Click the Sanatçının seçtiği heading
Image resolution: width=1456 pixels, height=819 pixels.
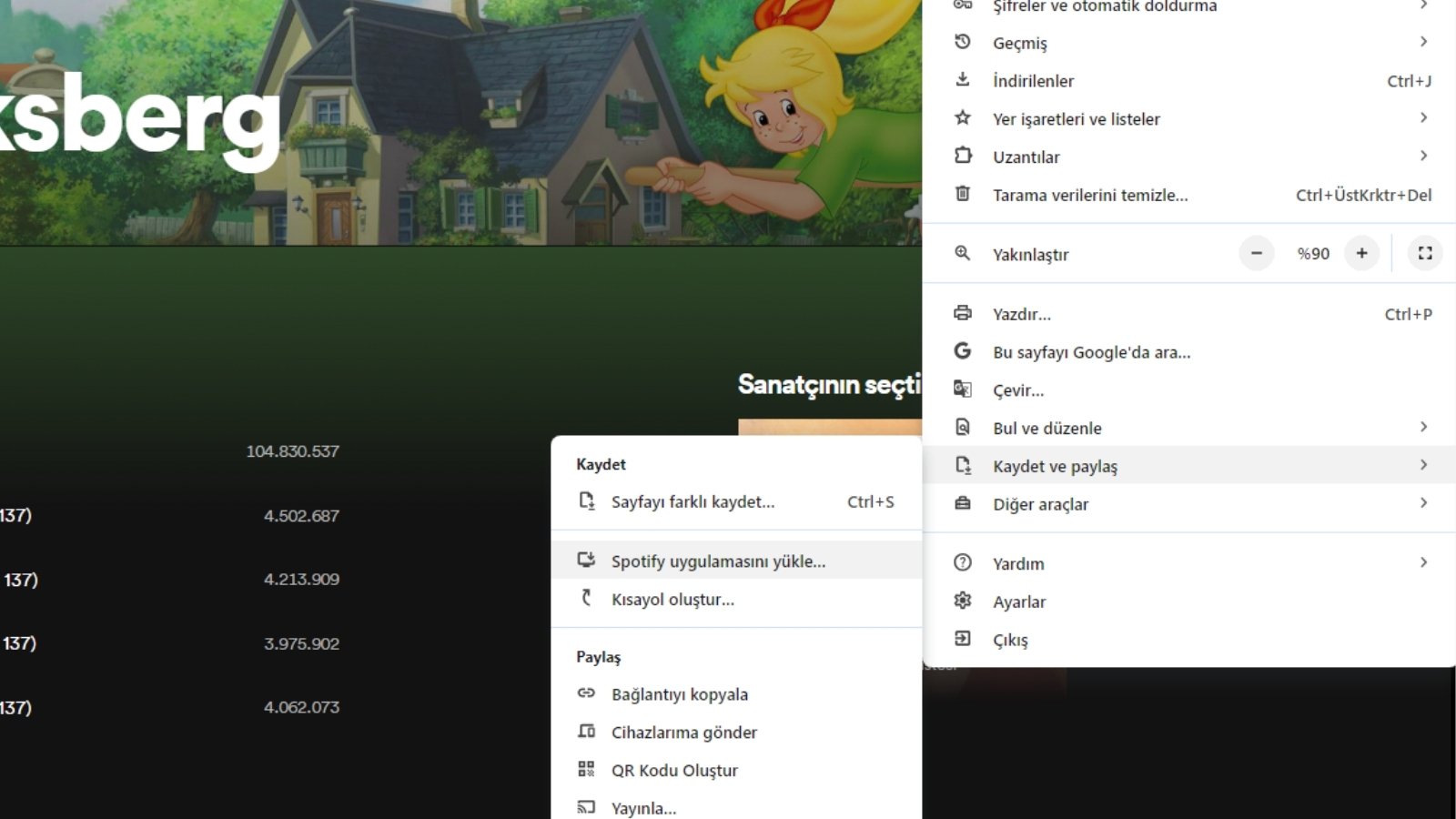(x=829, y=385)
